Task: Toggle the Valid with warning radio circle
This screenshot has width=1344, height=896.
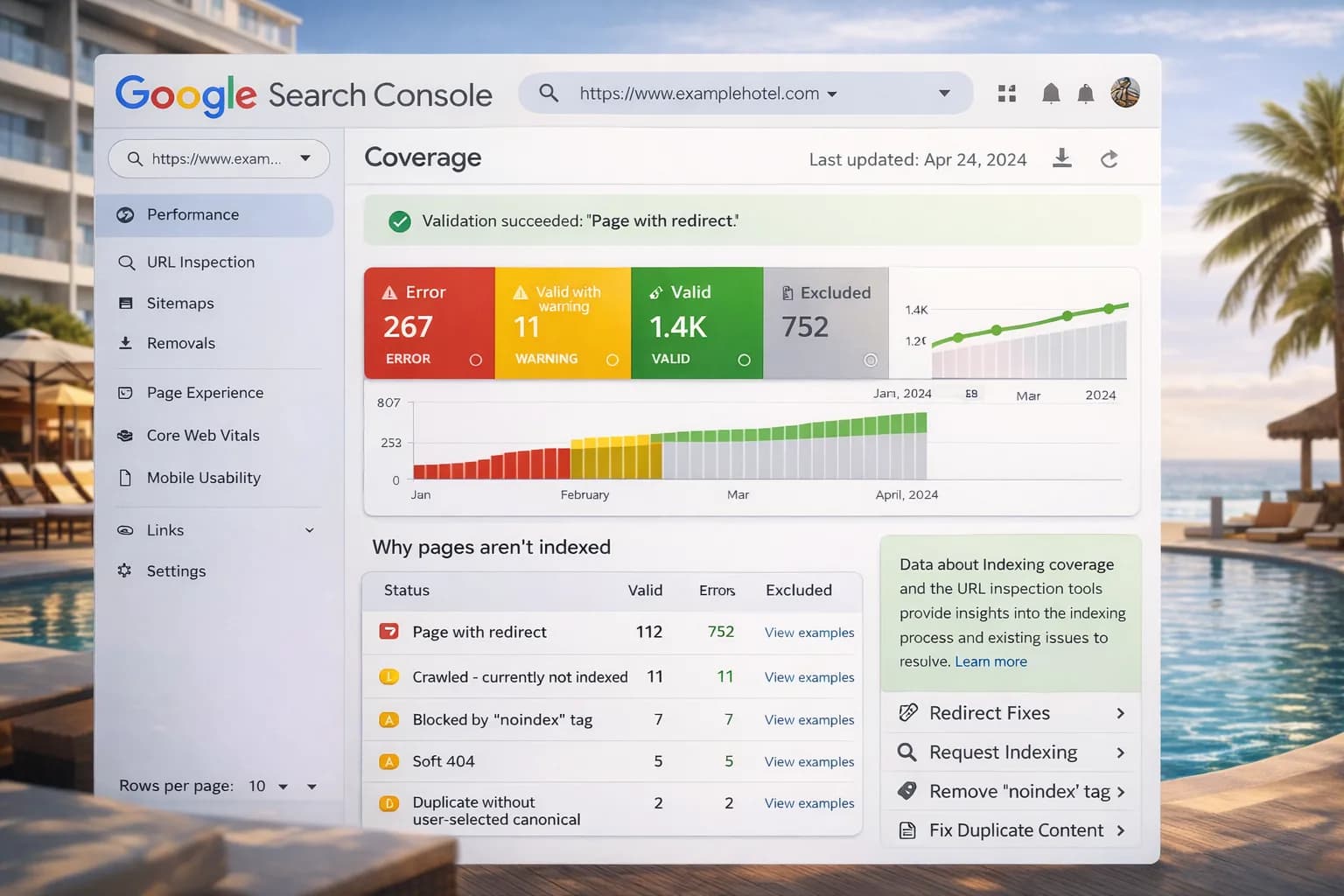Action: coord(612,360)
